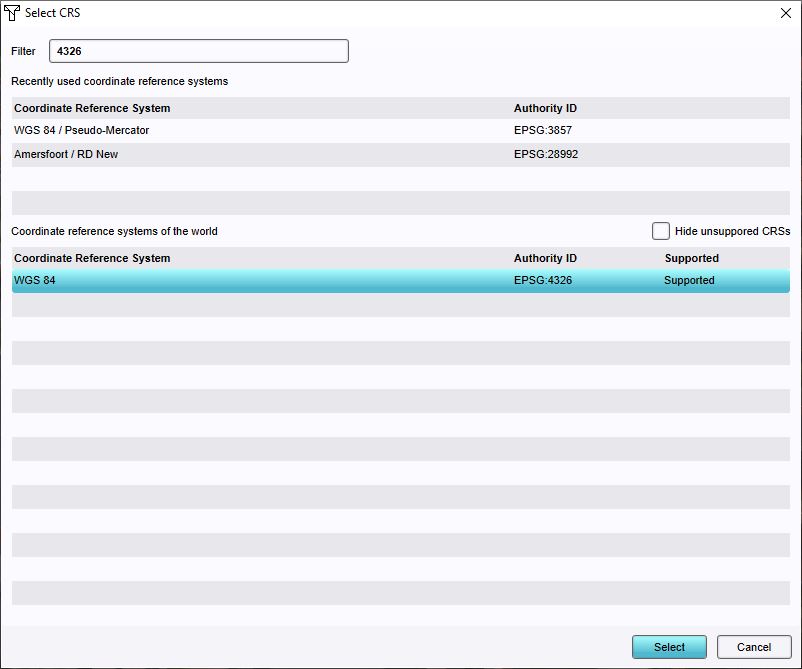Focus the Filter text field containing 4326
Viewport: 802px width, 669px height.
coord(198,51)
